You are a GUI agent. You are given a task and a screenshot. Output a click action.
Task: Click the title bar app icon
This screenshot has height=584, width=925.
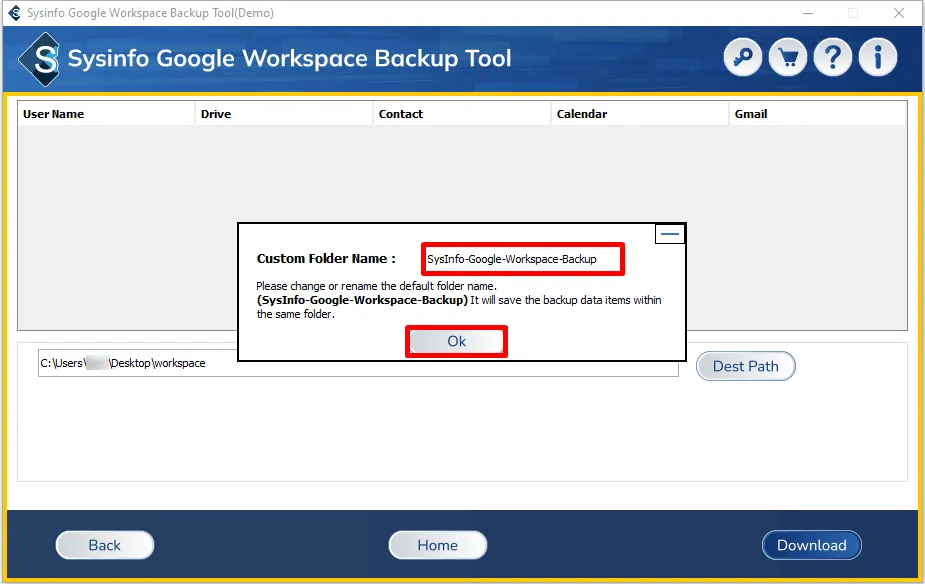(x=14, y=12)
